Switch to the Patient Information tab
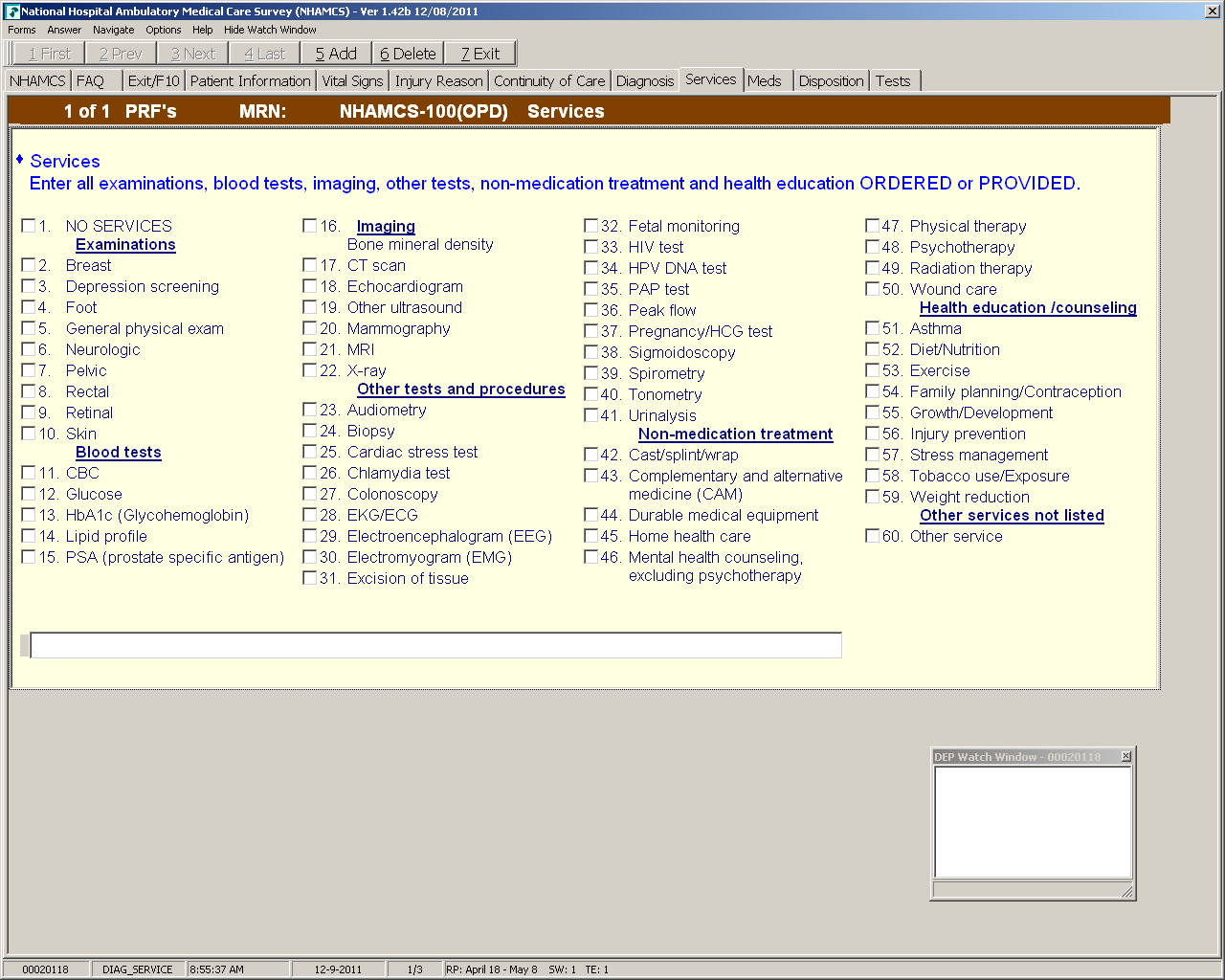1225x980 pixels. (251, 81)
